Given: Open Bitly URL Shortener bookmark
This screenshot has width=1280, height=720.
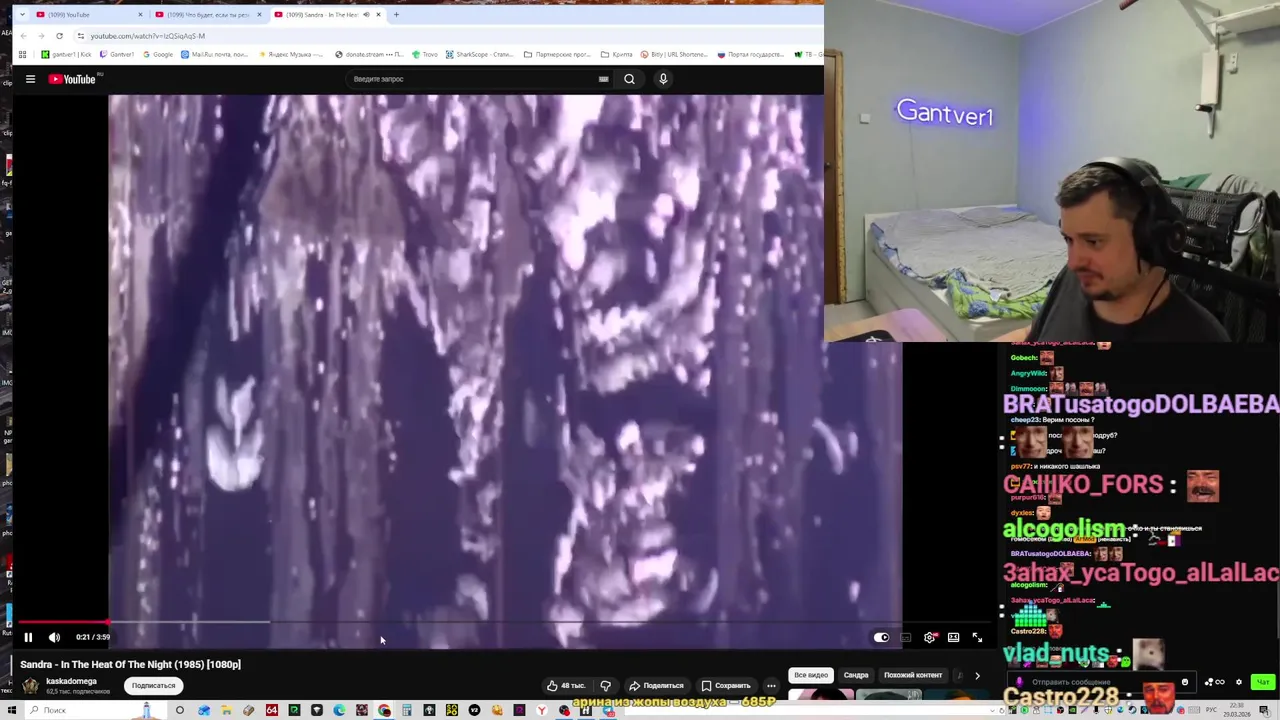Looking at the screenshot, I should click(674, 54).
